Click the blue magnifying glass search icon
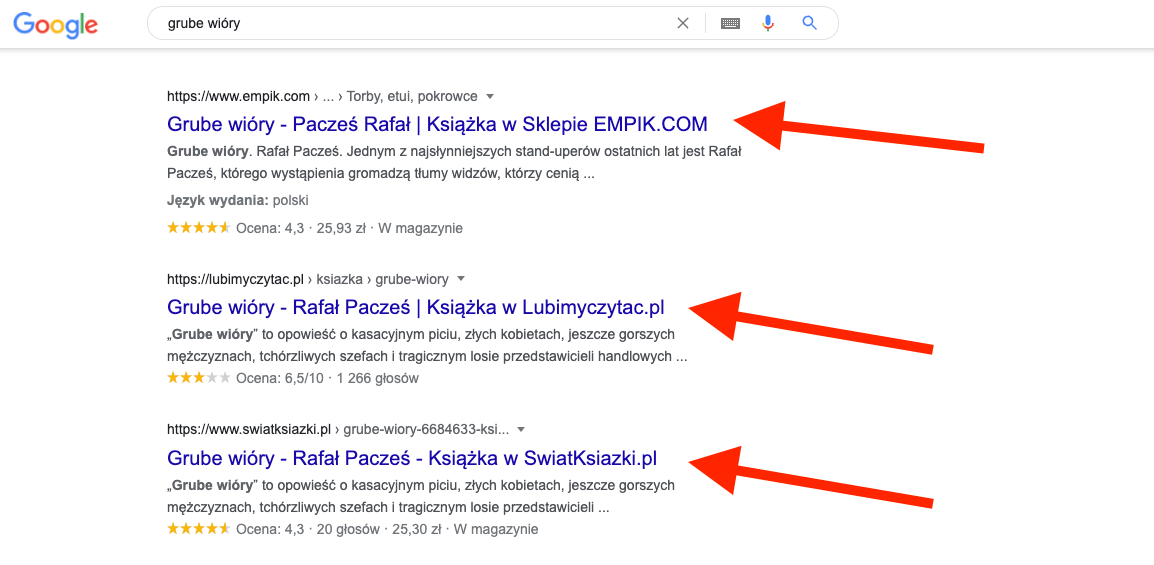 tap(810, 23)
